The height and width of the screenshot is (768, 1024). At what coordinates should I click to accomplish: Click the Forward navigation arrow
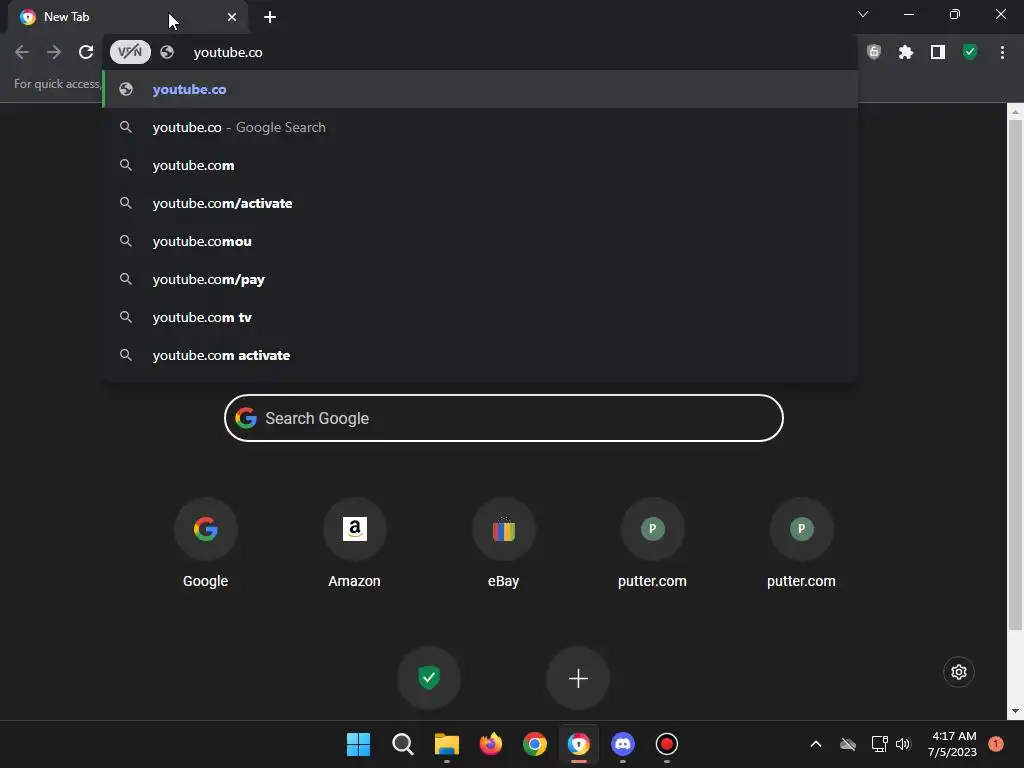coord(54,52)
